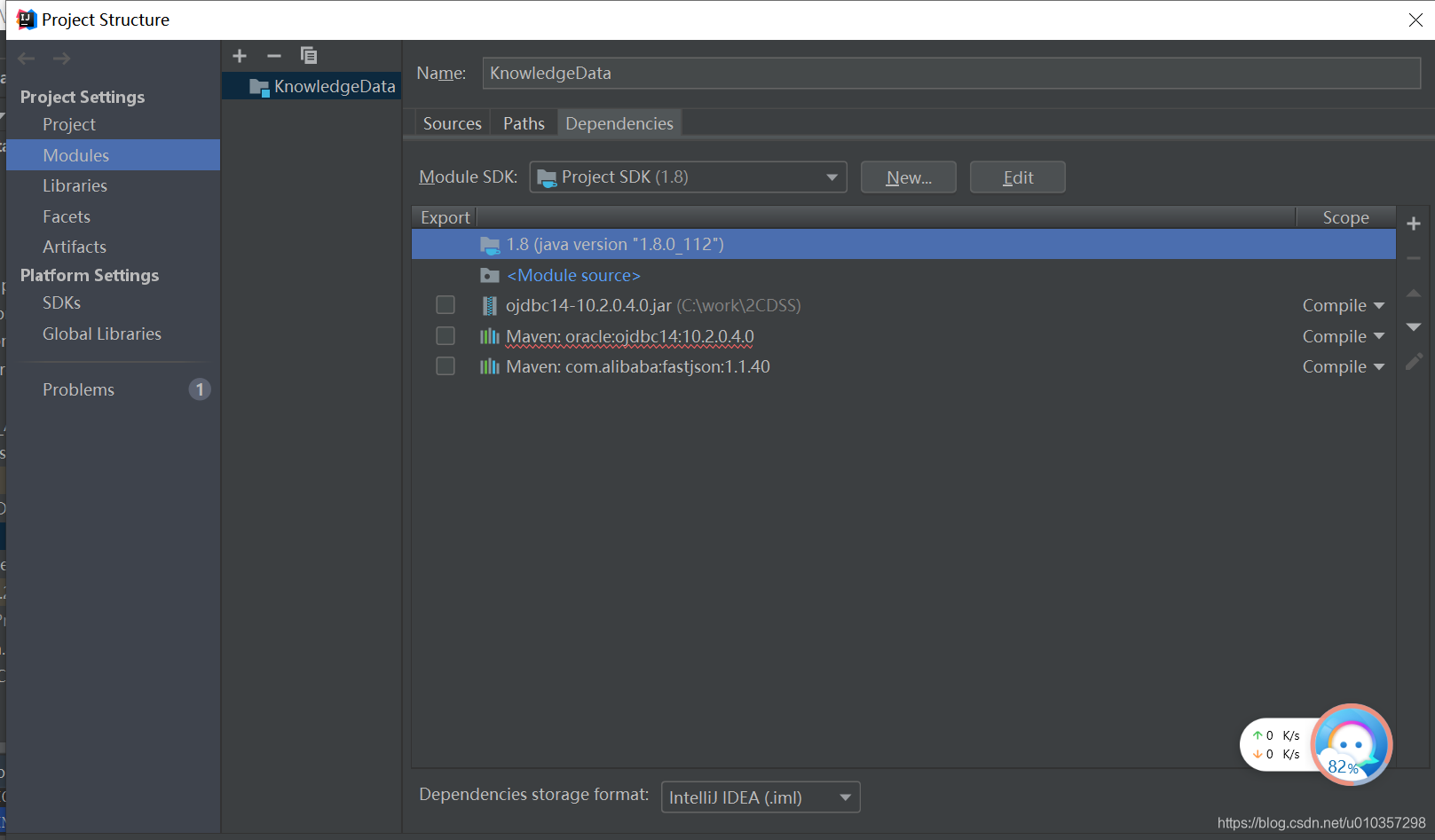Enable Export for ojdbc14-10.2.0.4.0.jar
Image resolution: width=1435 pixels, height=840 pixels.
445,304
